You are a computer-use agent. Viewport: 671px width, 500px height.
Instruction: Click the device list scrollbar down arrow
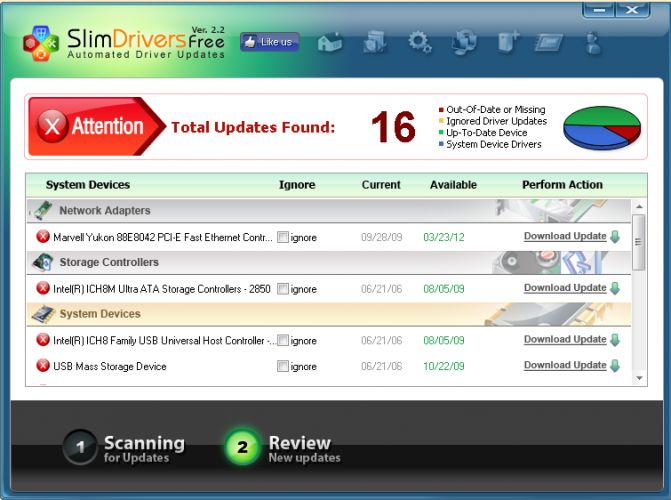[639, 378]
